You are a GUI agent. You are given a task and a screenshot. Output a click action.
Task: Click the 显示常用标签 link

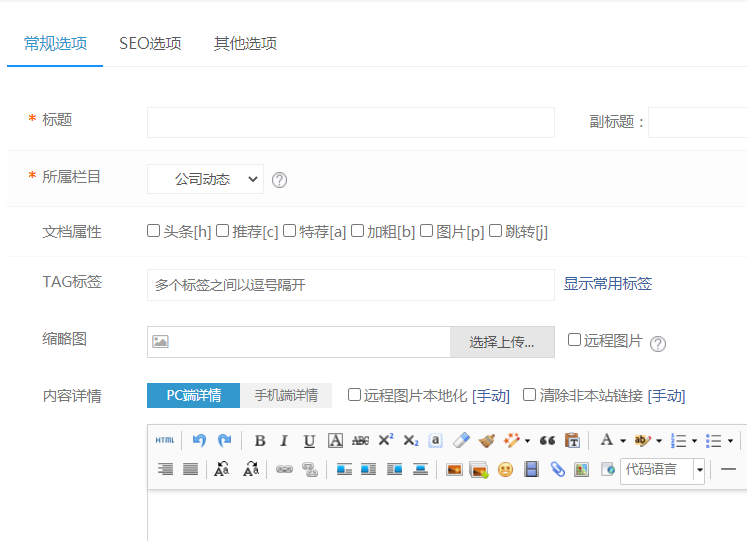click(x=608, y=284)
